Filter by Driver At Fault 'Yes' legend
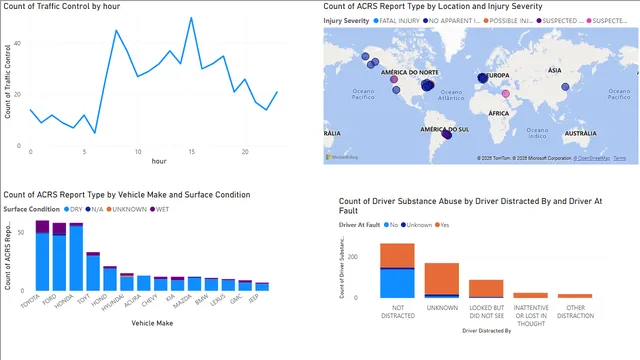 click(442, 225)
